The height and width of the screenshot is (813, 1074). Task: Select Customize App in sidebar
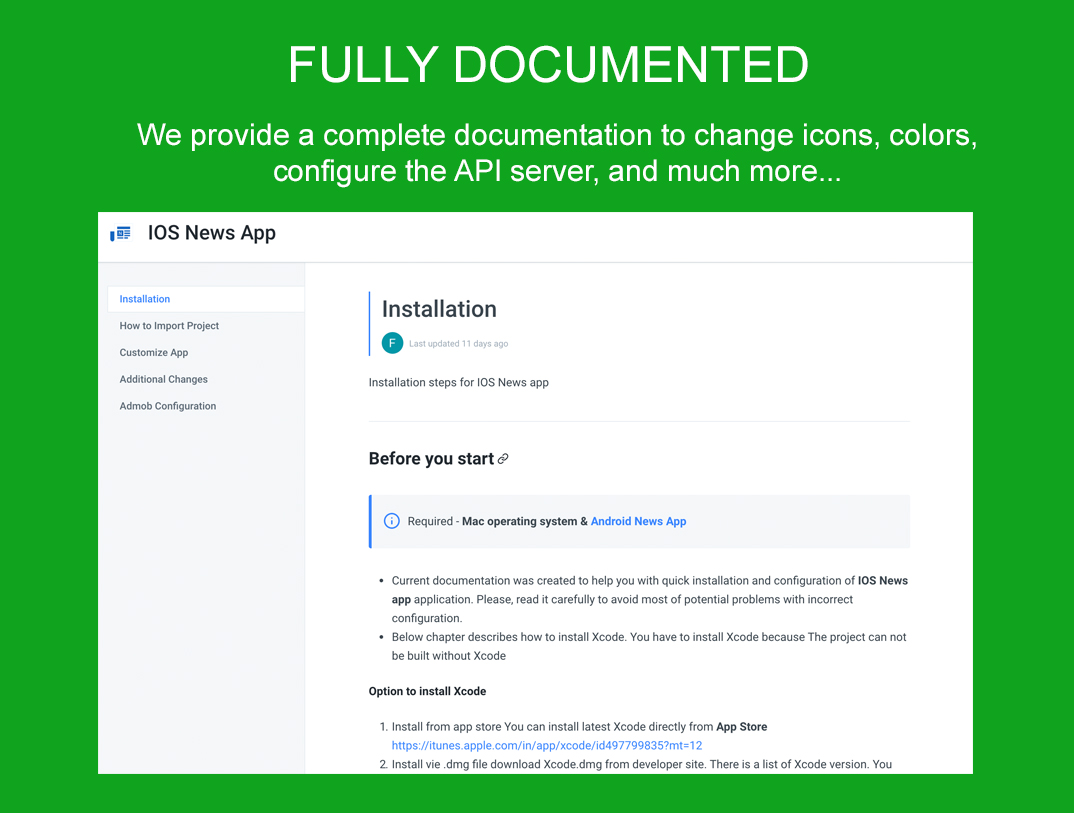point(153,353)
